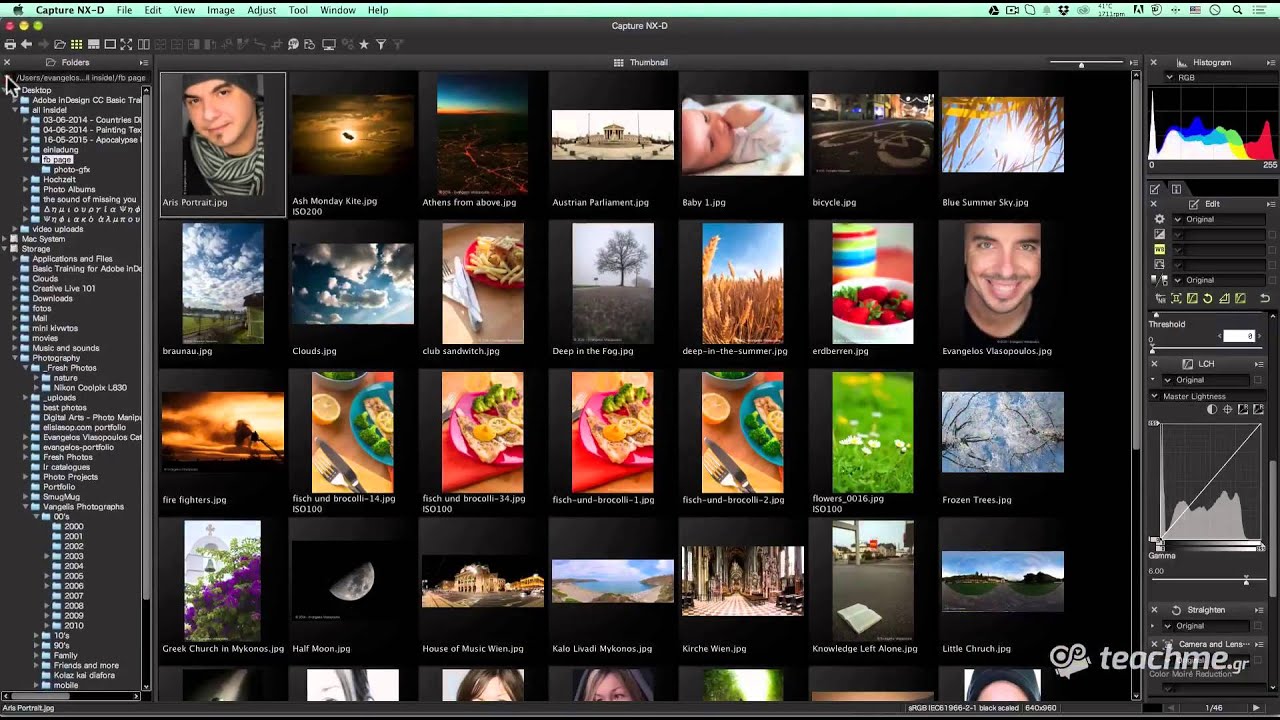Expand the Mac System tree node
1280x720 pixels.
[x=6, y=239]
